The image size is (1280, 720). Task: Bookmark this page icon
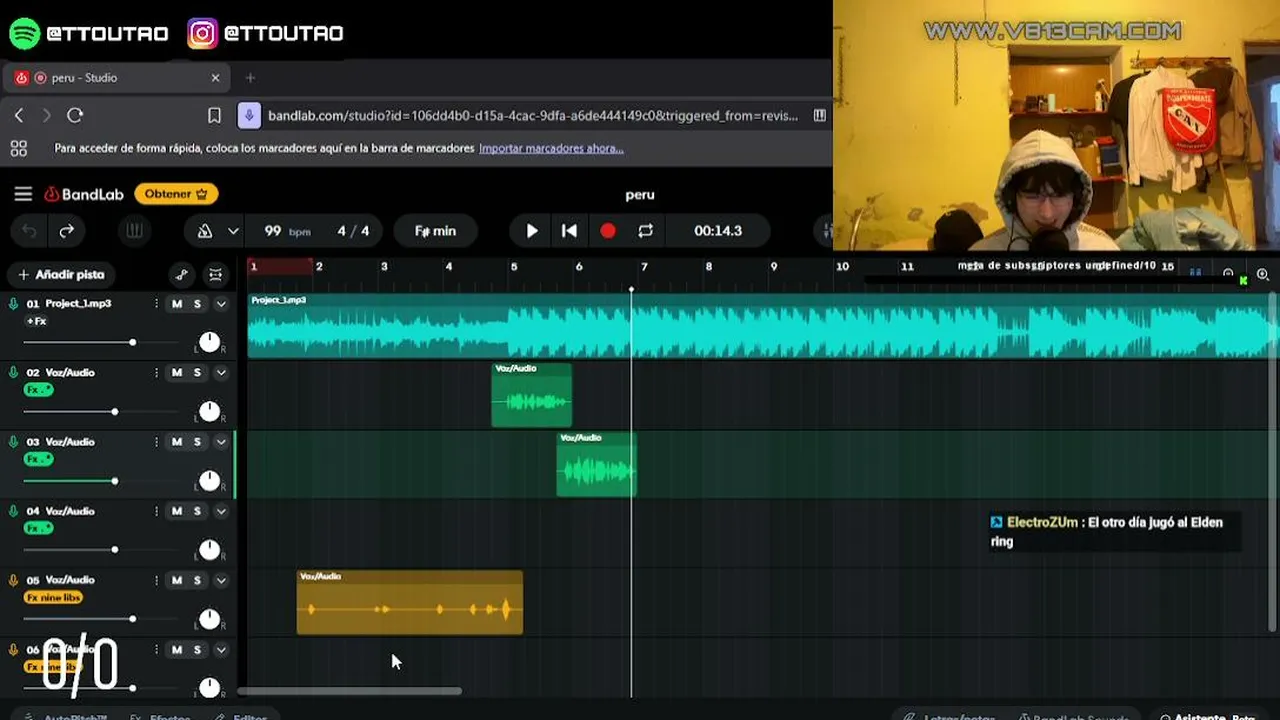(214, 116)
